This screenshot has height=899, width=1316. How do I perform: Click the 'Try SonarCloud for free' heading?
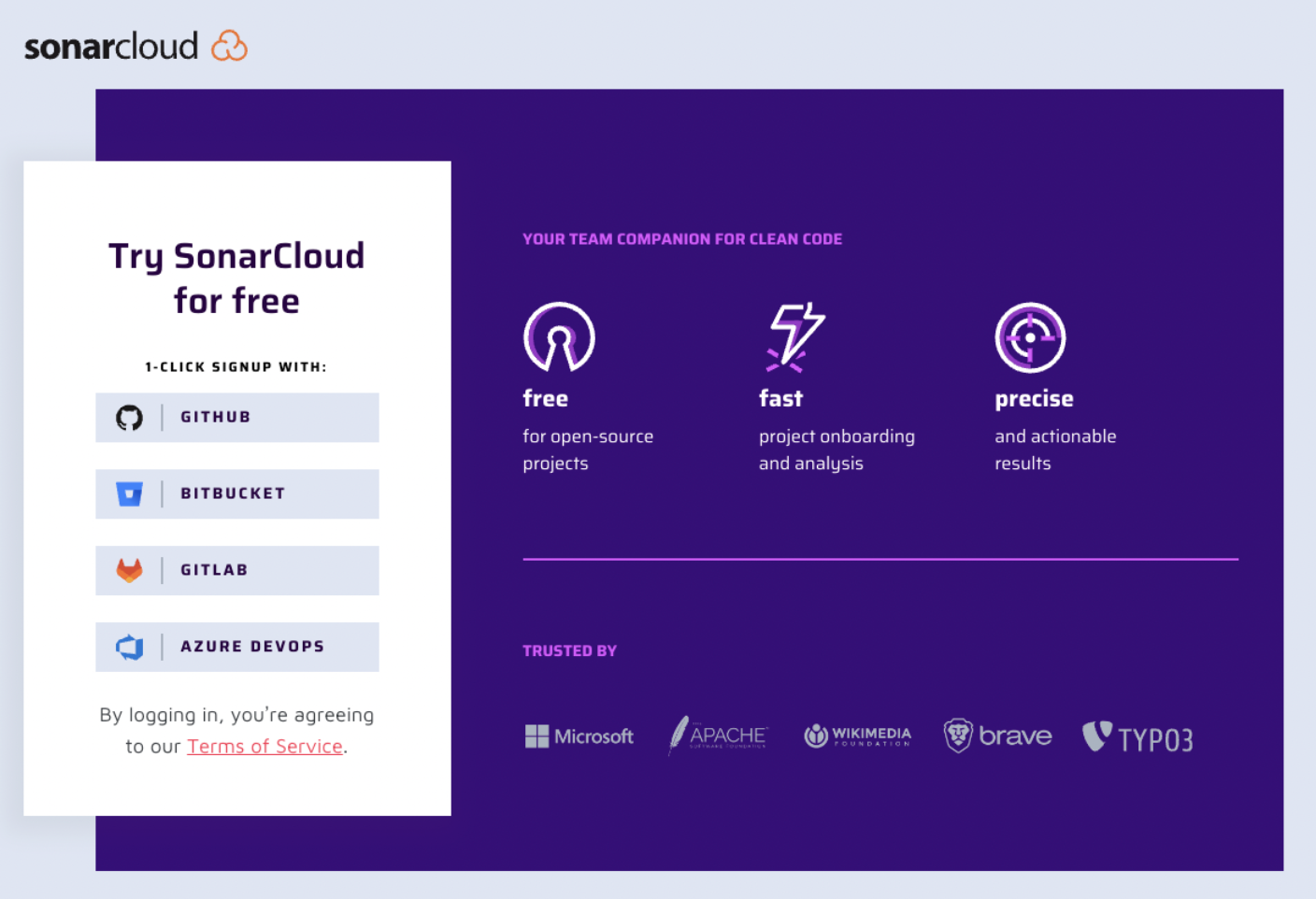236,278
